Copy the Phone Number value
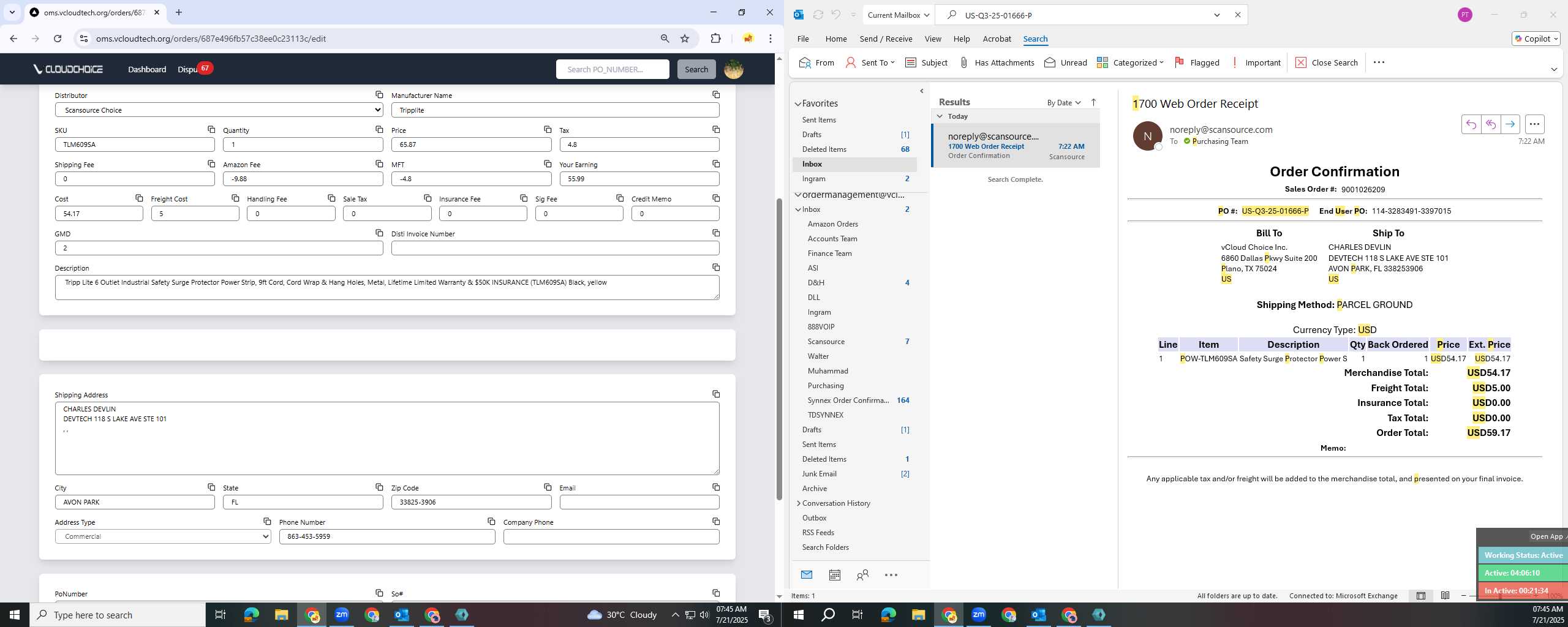This screenshot has height=627, width=1568. (x=491, y=522)
